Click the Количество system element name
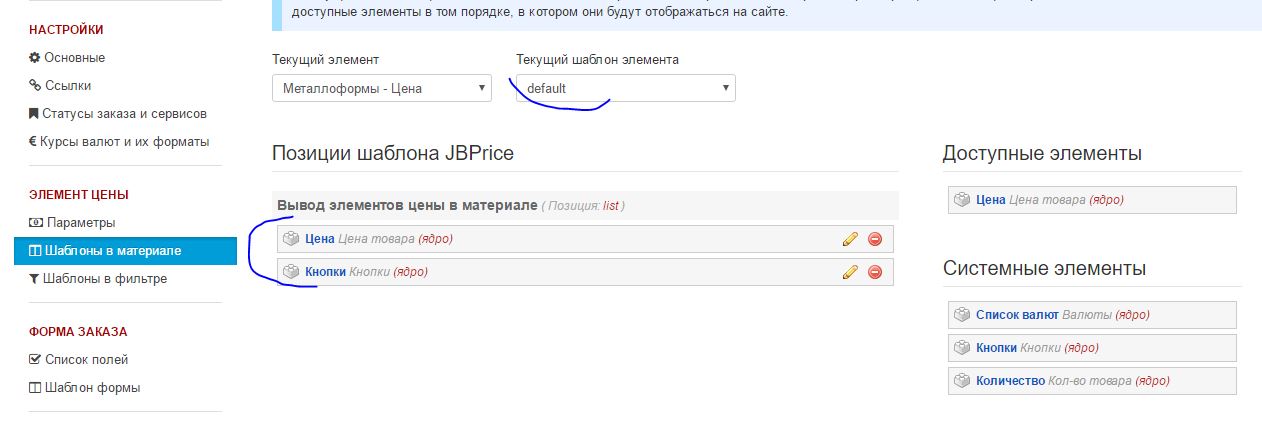This screenshot has width=1262, height=426. pyautogui.click(x=1010, y=381)
